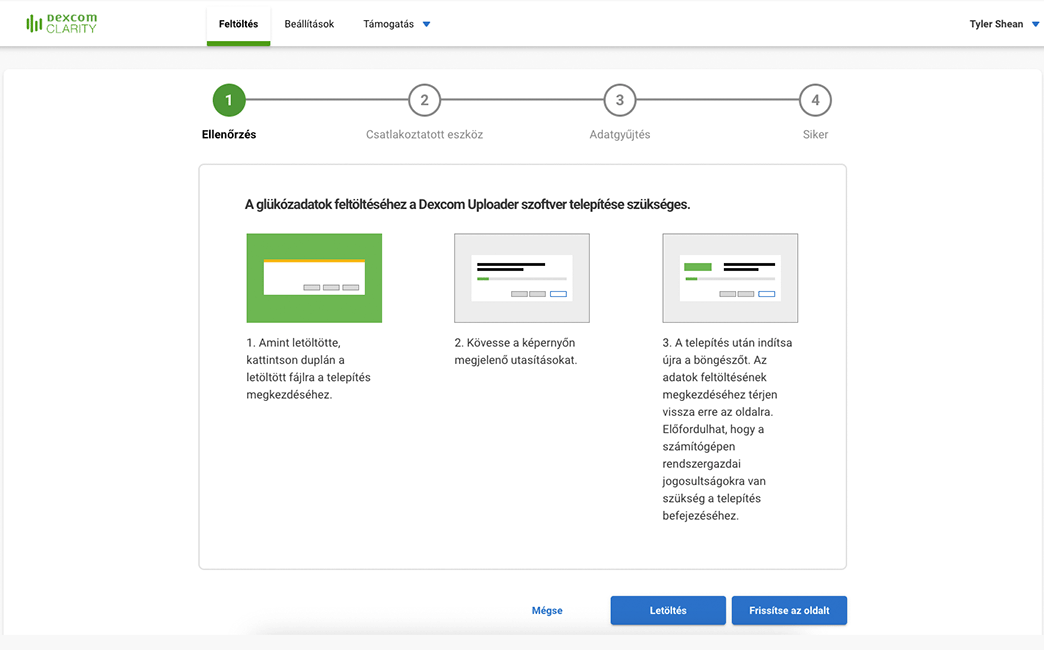Screen dimensions: 1044x650
Task: Click the Dexcom Clarity logo
Action: pyautogui.click(x=61, y=23)
